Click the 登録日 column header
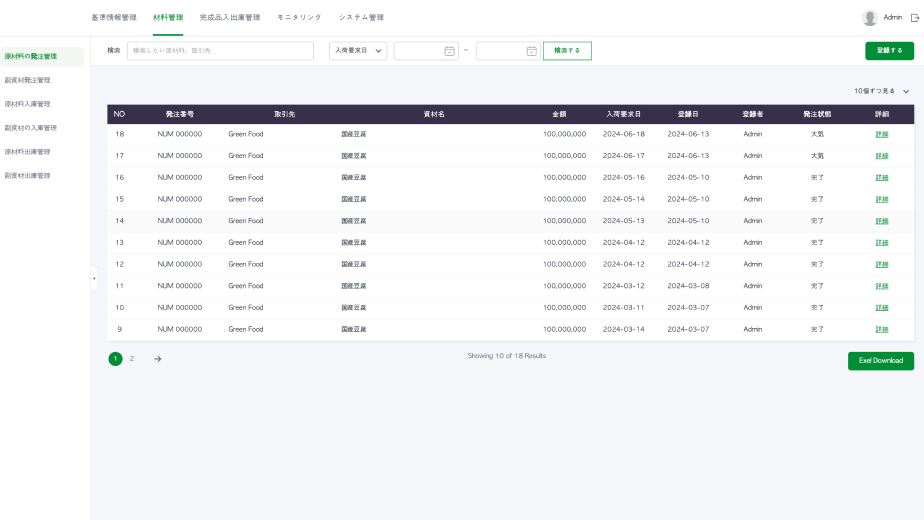Screen dimensions: 924x520 pyautogui.click(x=688, y=114)
